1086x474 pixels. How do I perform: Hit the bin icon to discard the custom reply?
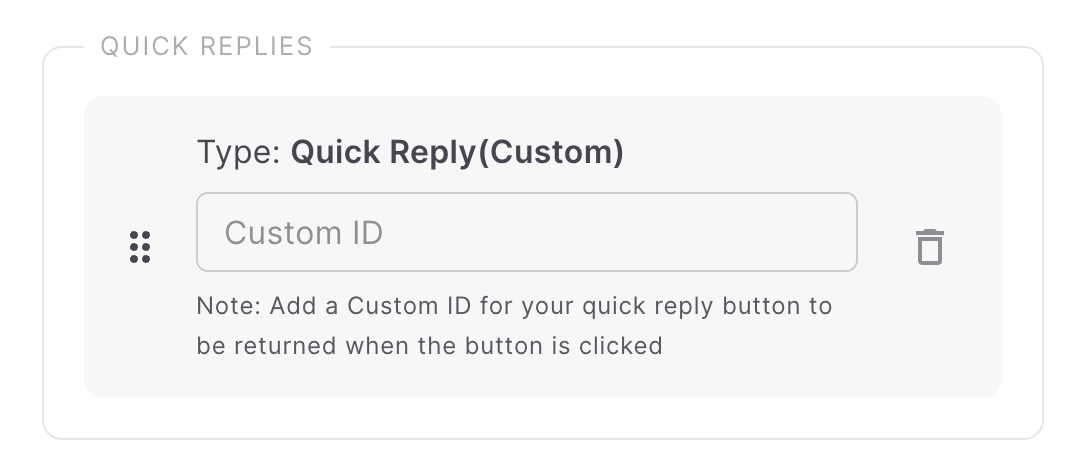click(x=930, y=246)
